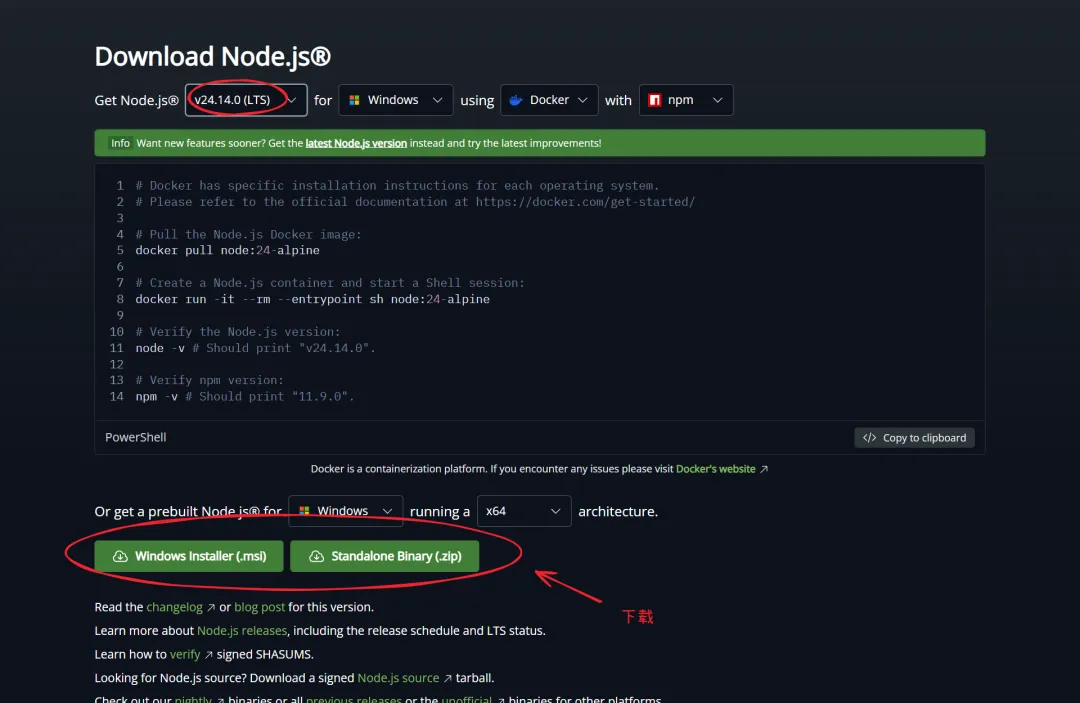1080x703 pixels.
Task: Click the '# Verify npm version:' comment line
Action: 209,380
